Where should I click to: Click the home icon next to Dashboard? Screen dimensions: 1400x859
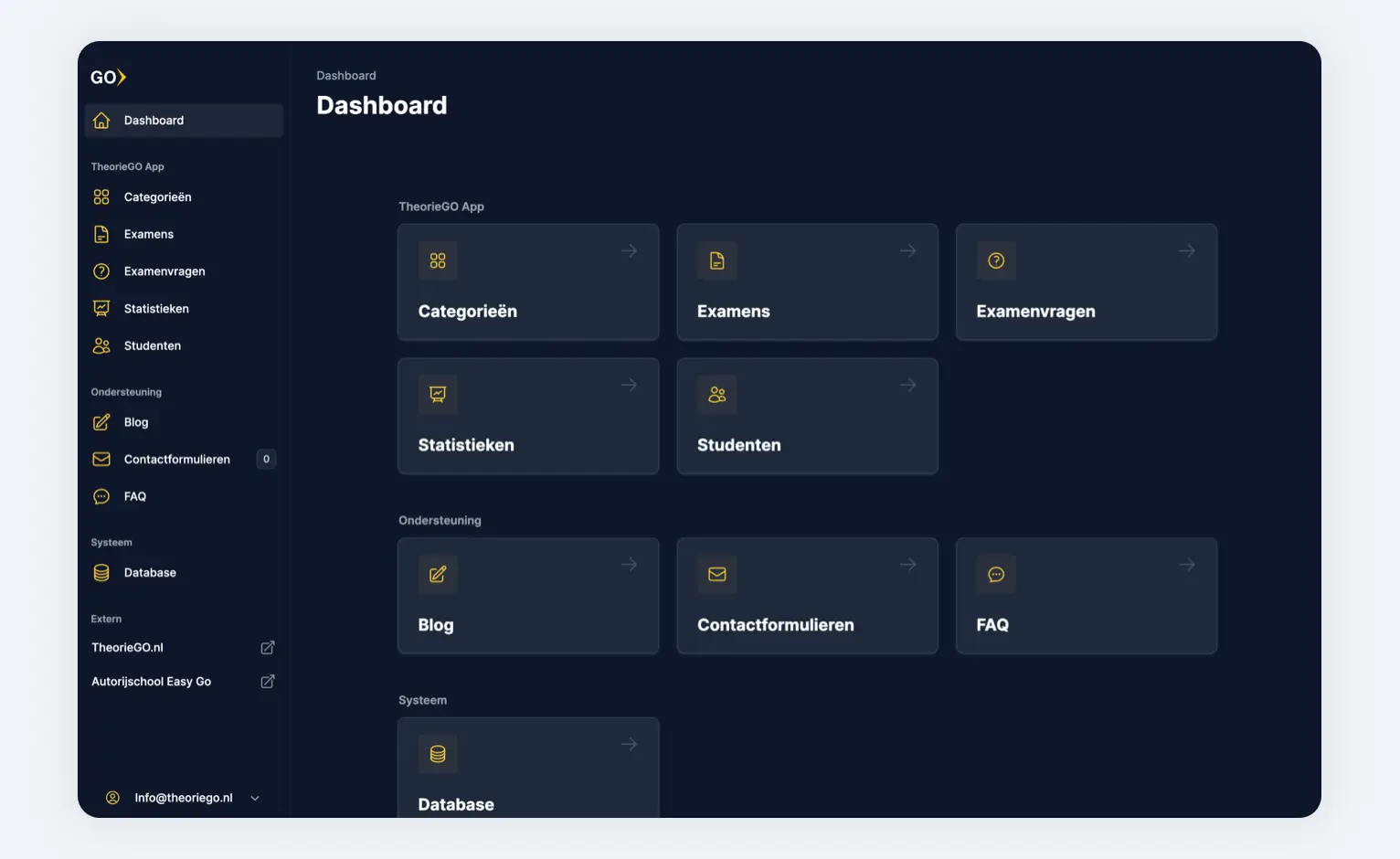(101, 120)
